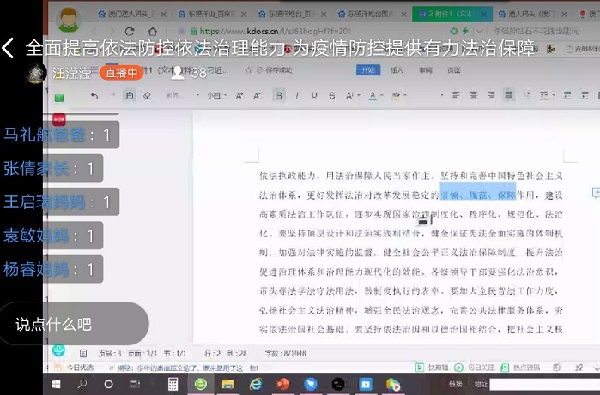600x395 pixels.
Task: Tap the back arrow of the livestream
Action: click(8, 48)
